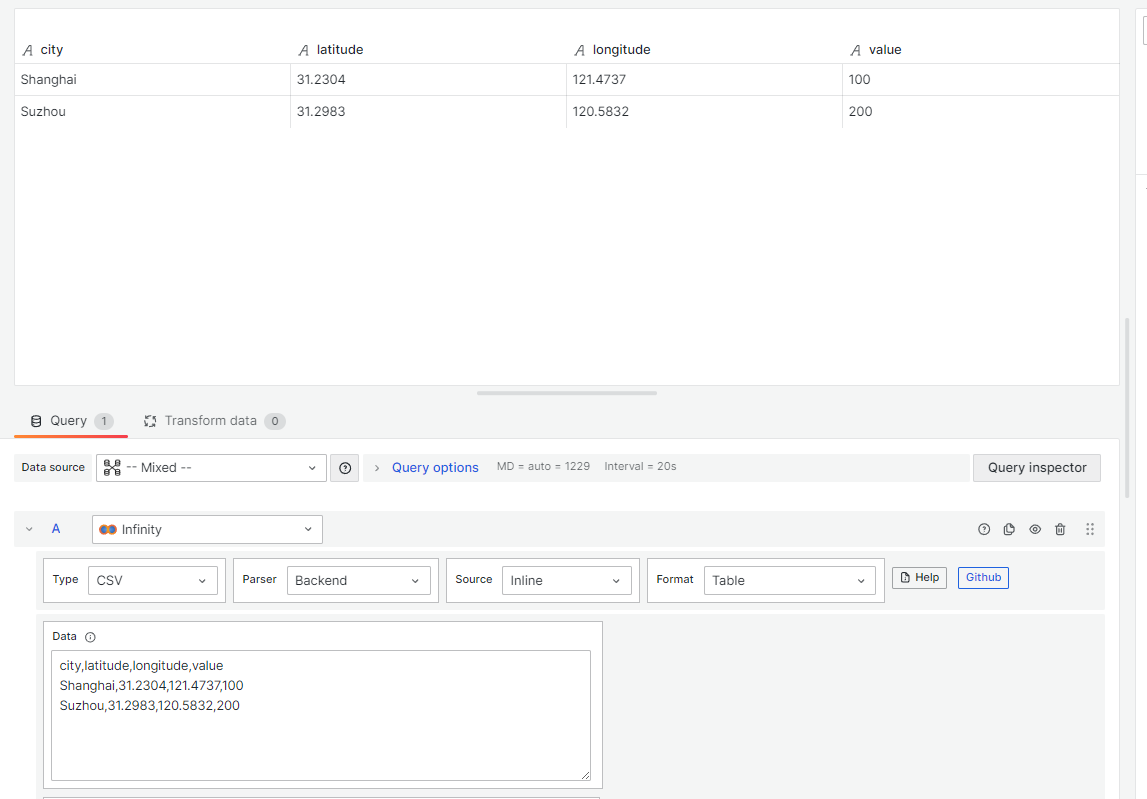Select the Shanghai table cell
Image resolution: width=1147 pixels, height=799 pixels.
tap(152, 80)
